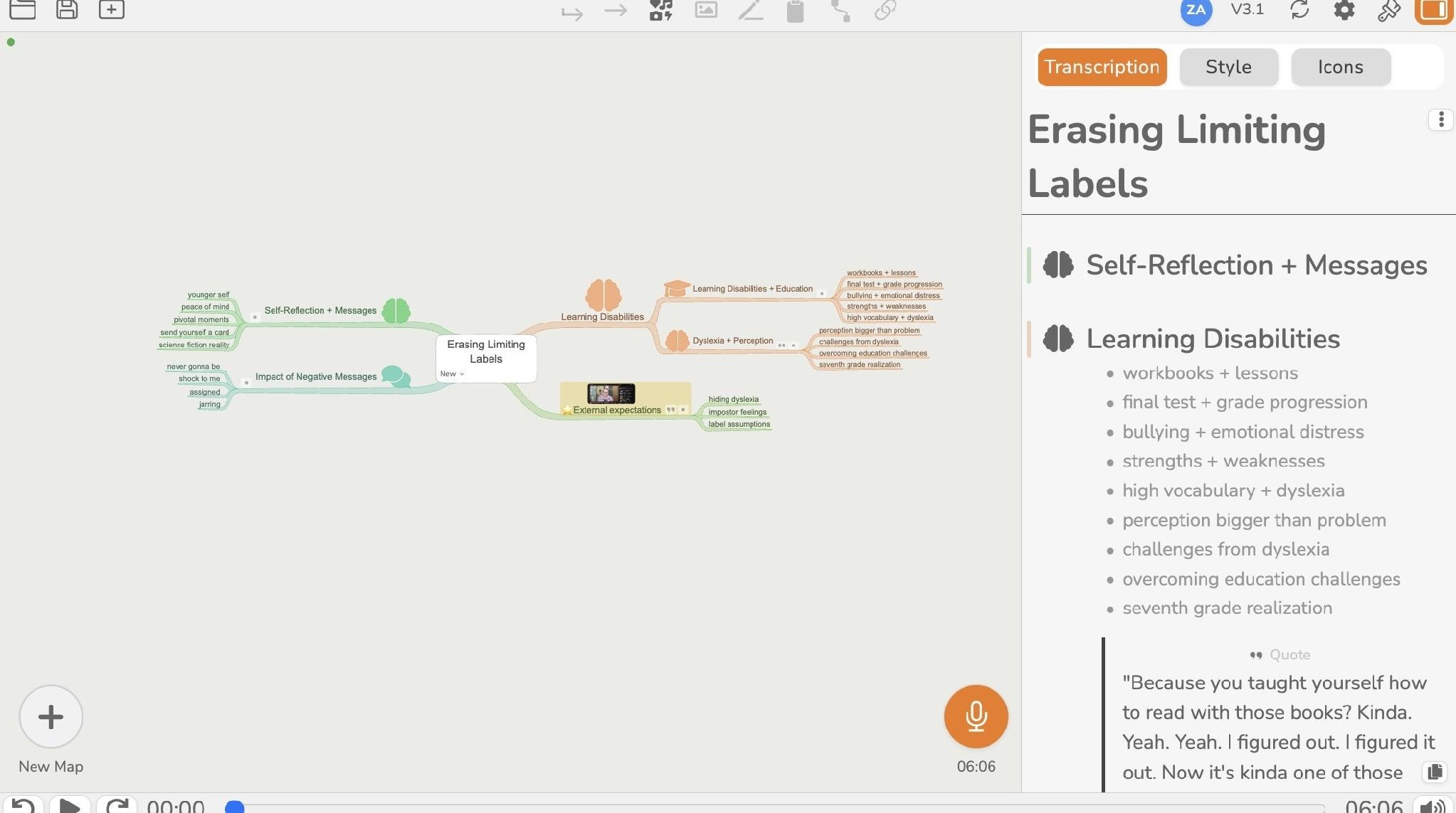1456x813 pixels.
Task: Open the insert image toolbar icon
Action: point(706,10)
